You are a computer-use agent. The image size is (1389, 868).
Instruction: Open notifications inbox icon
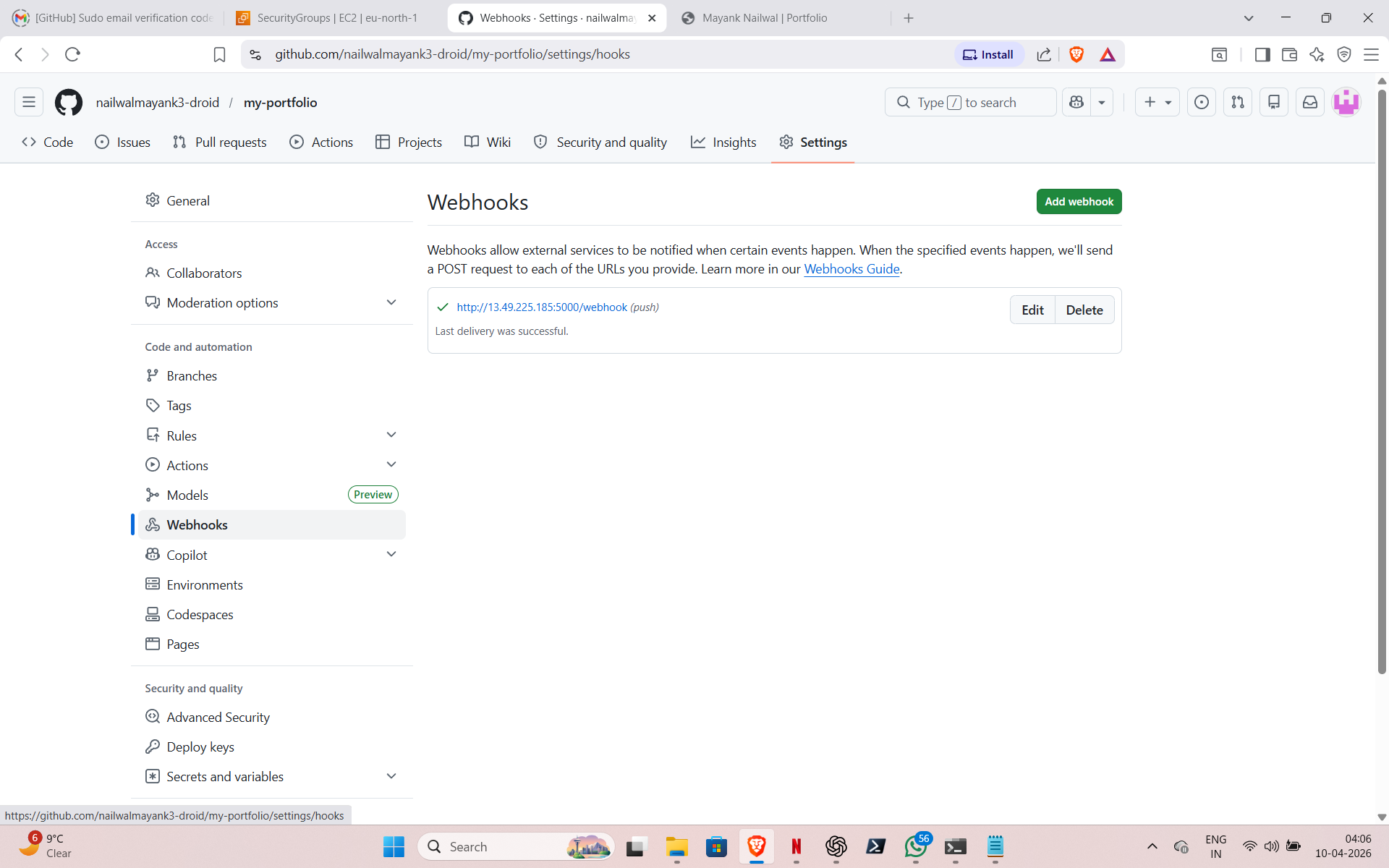1309,102
